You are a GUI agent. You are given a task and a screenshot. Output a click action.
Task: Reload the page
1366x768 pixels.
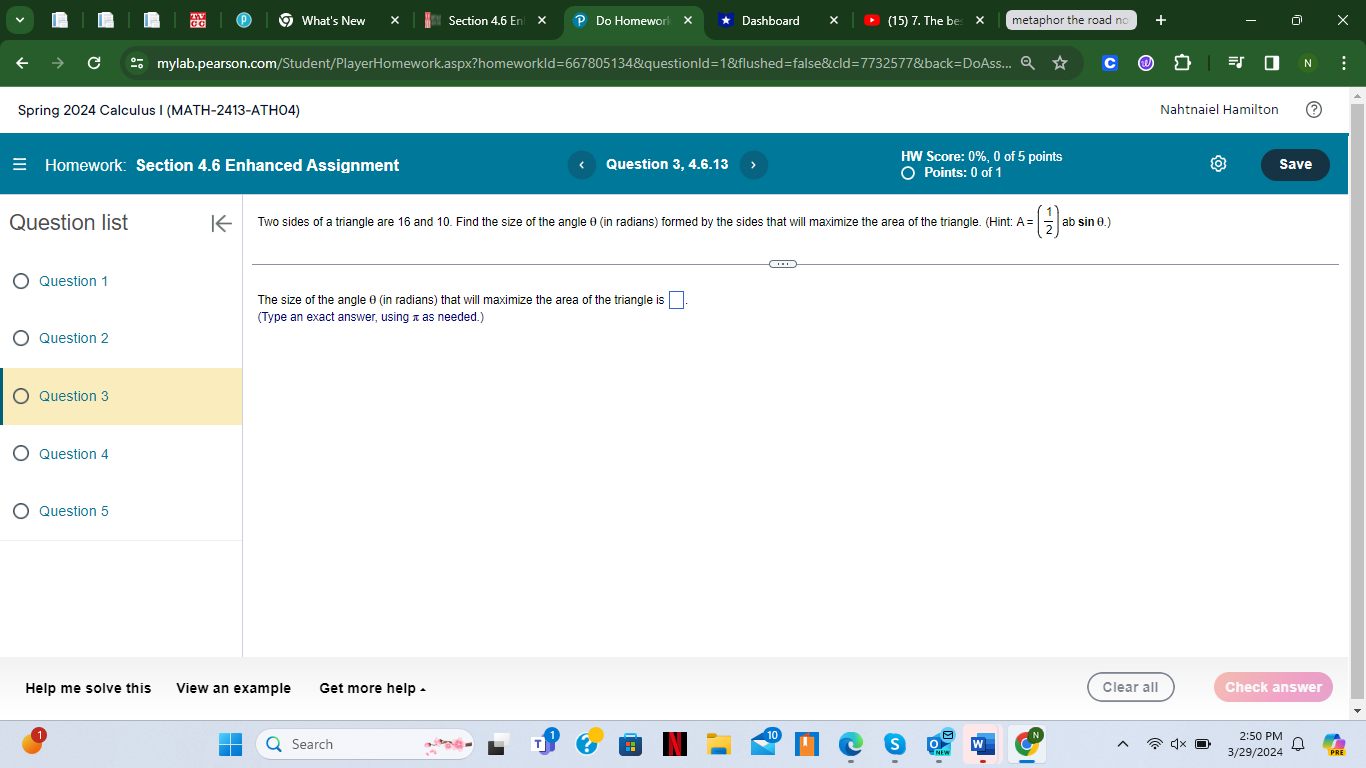93,63
